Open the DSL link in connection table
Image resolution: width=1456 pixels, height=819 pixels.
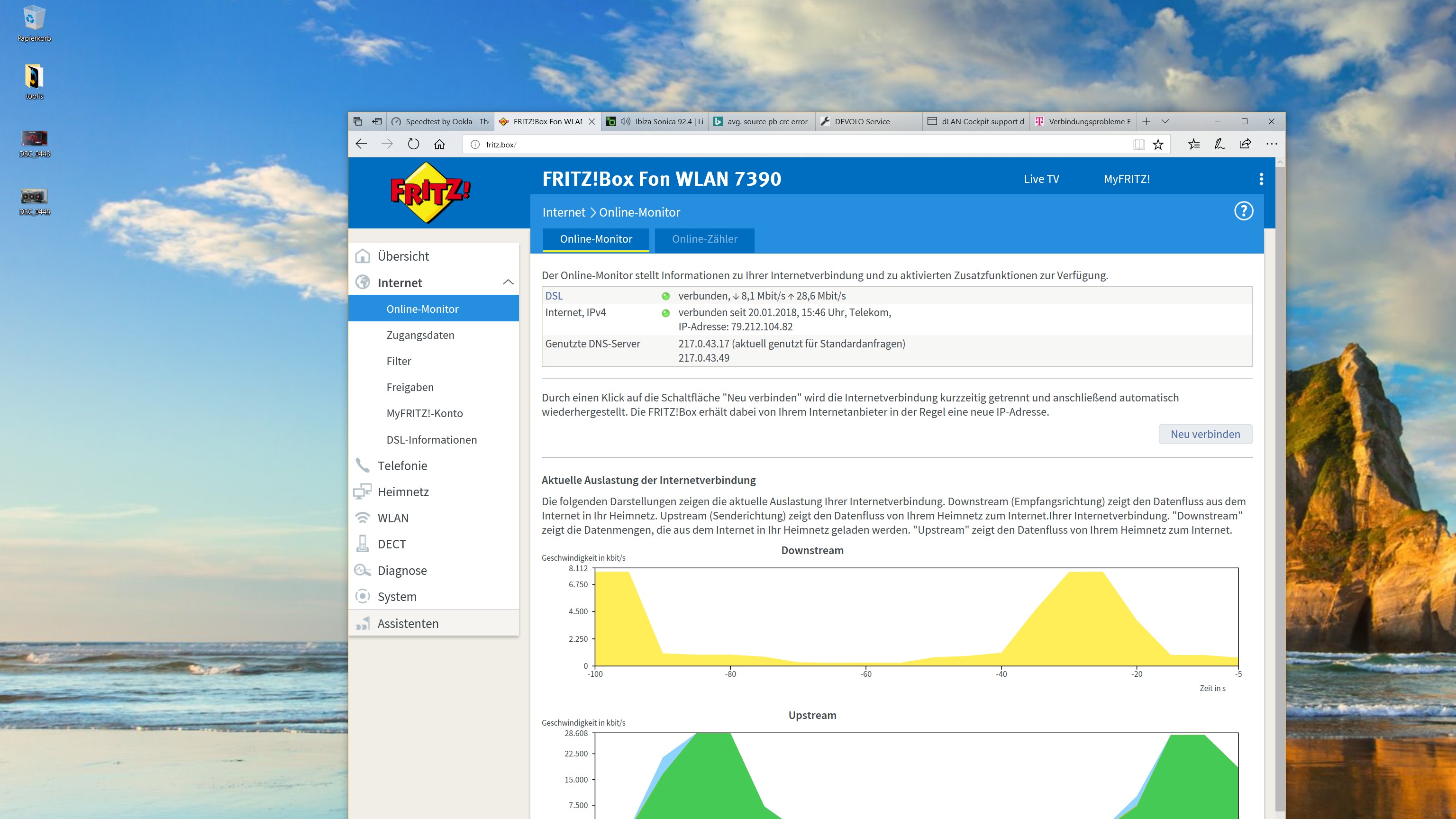click(554, 296)
